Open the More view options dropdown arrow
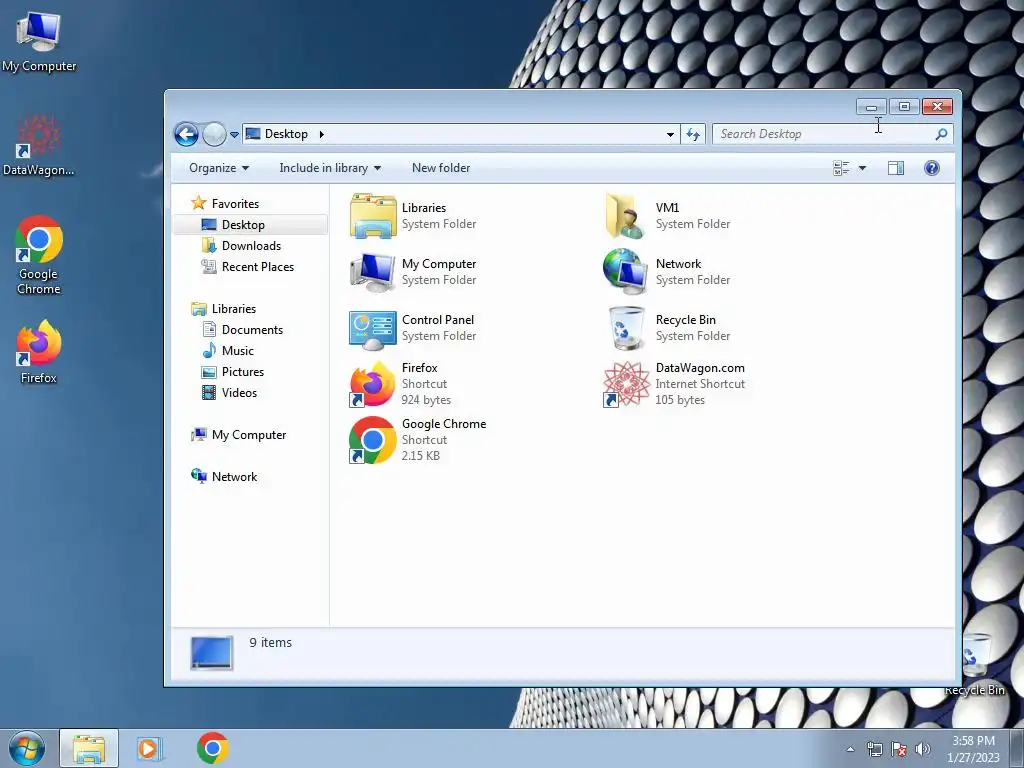The height and width of the screenshot is (768, 1024). [x=862, y=168]
